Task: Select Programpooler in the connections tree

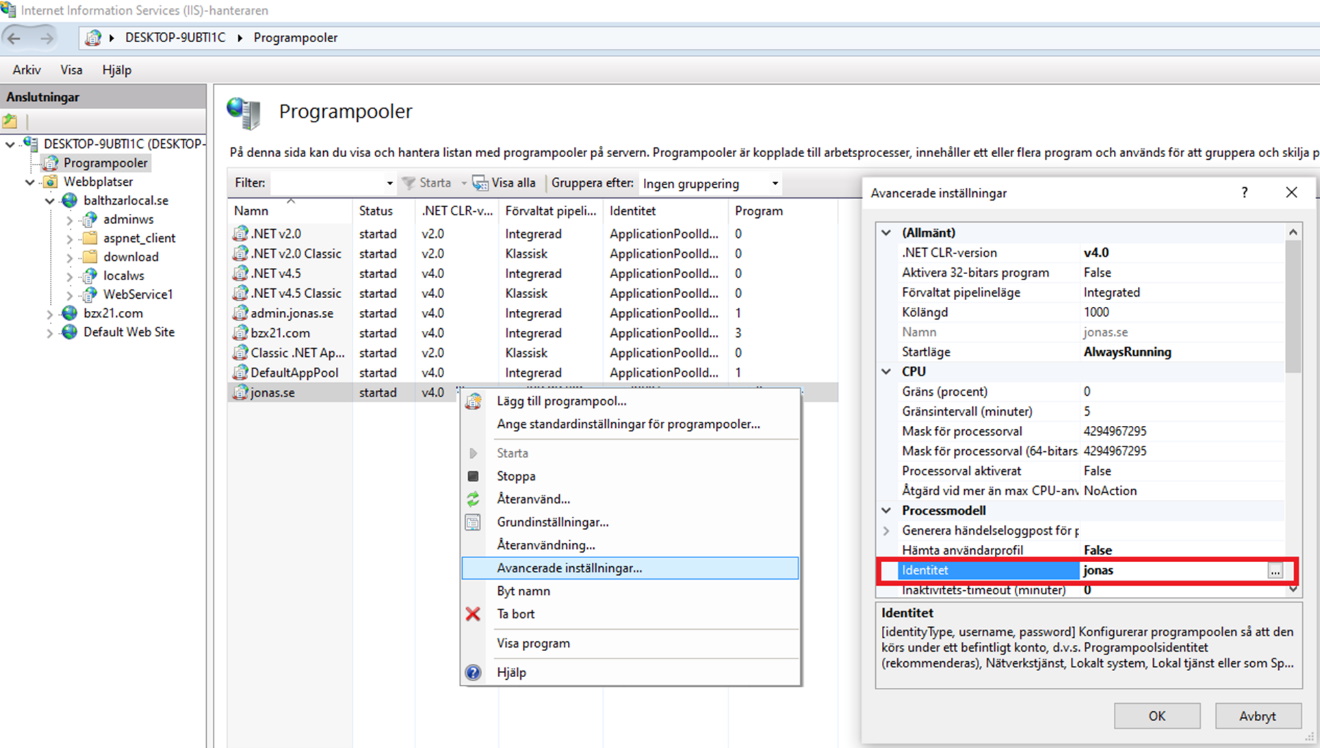Action: point(105,163)
